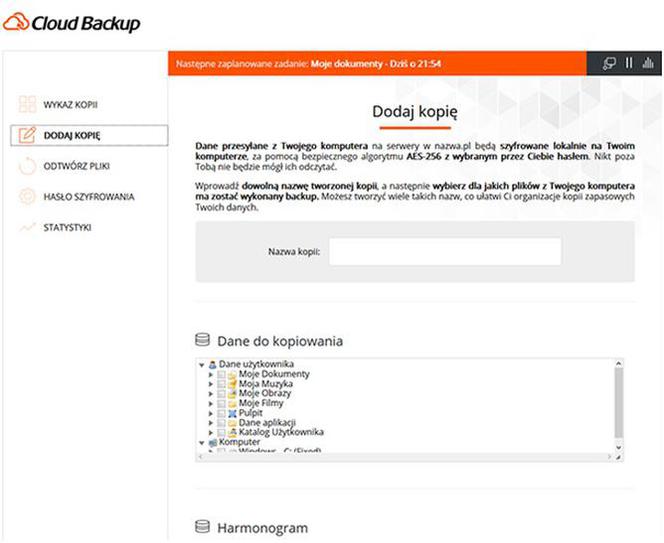Expand the Moje Filmy folder arrow
The height and width of the screenshot is (543, 664).
pos(211,404)
